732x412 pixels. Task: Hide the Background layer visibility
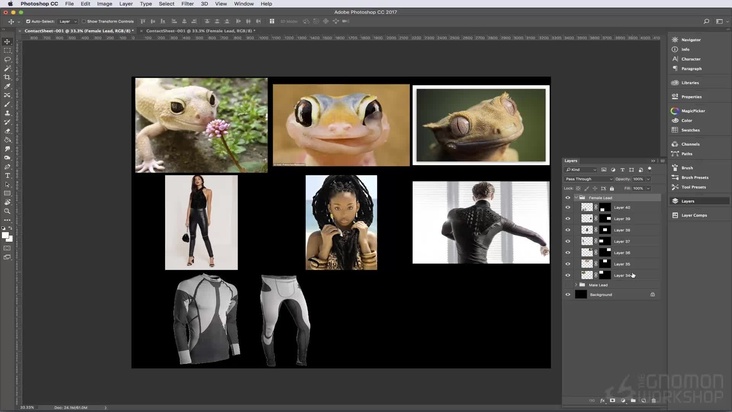coord(568,295)
